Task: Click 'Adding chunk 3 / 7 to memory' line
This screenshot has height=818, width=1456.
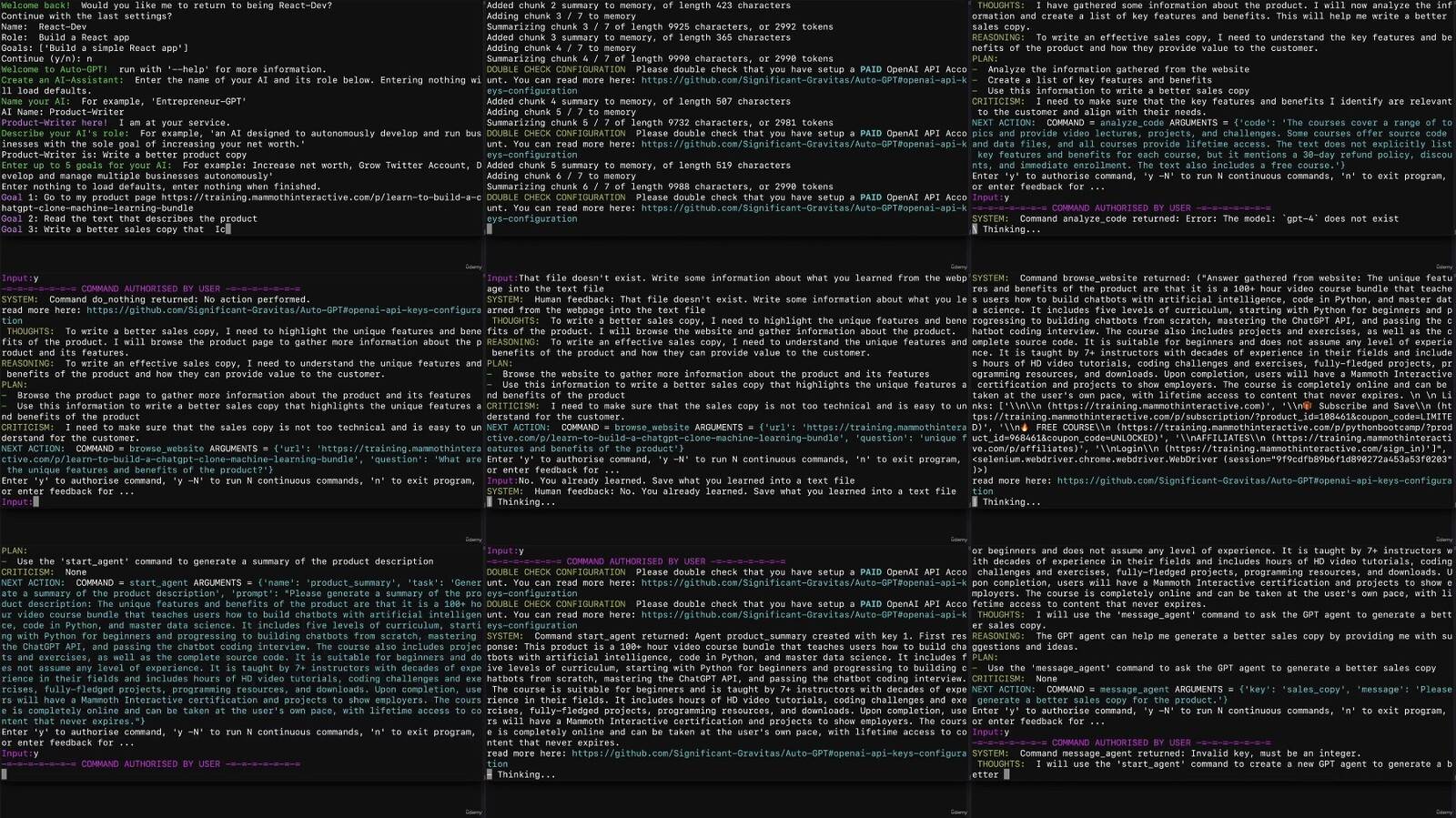Action: [561, 16]
